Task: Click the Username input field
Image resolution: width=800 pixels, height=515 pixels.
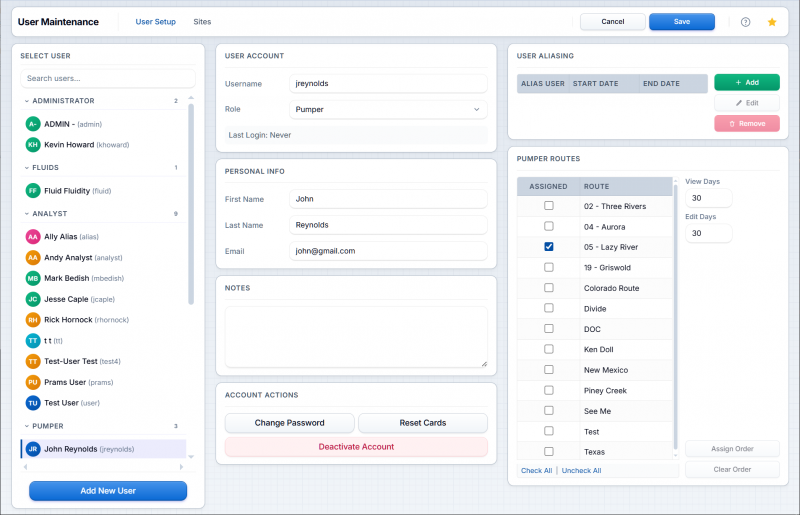Action: pyautogui.click(x=388, y=83)
